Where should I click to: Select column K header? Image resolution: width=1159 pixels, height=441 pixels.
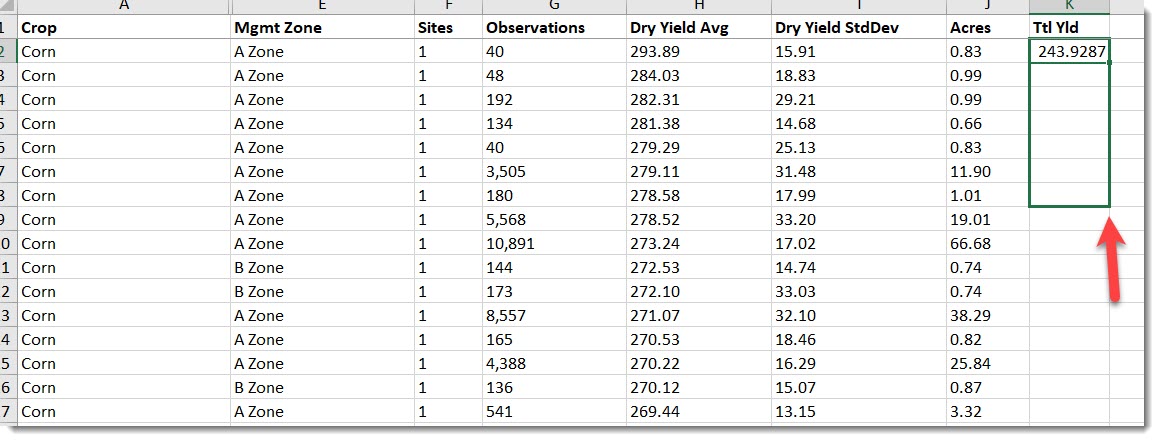click(1069, 6)
